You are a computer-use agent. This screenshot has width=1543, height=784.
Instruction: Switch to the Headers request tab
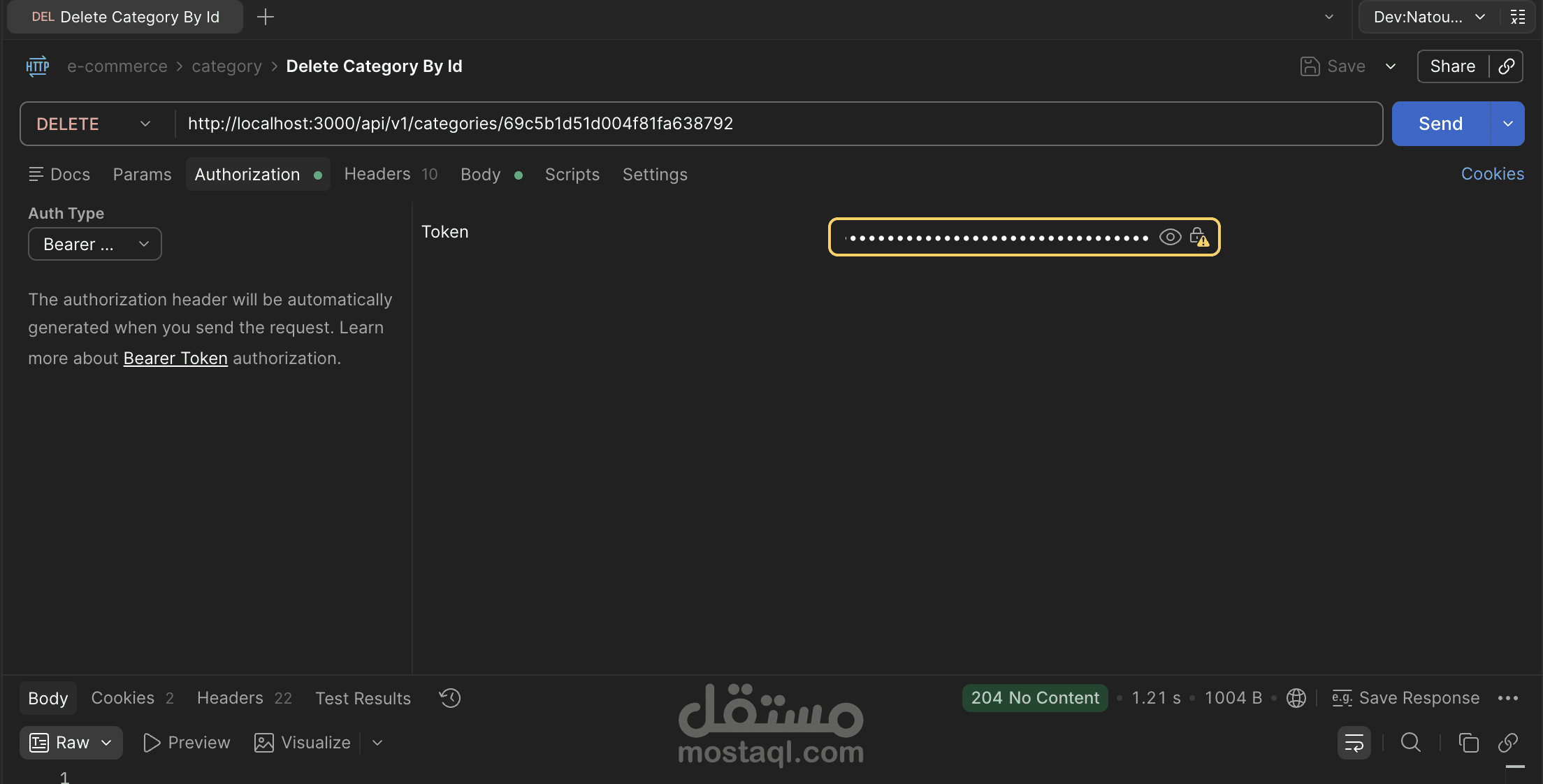[x=377, y=174]
